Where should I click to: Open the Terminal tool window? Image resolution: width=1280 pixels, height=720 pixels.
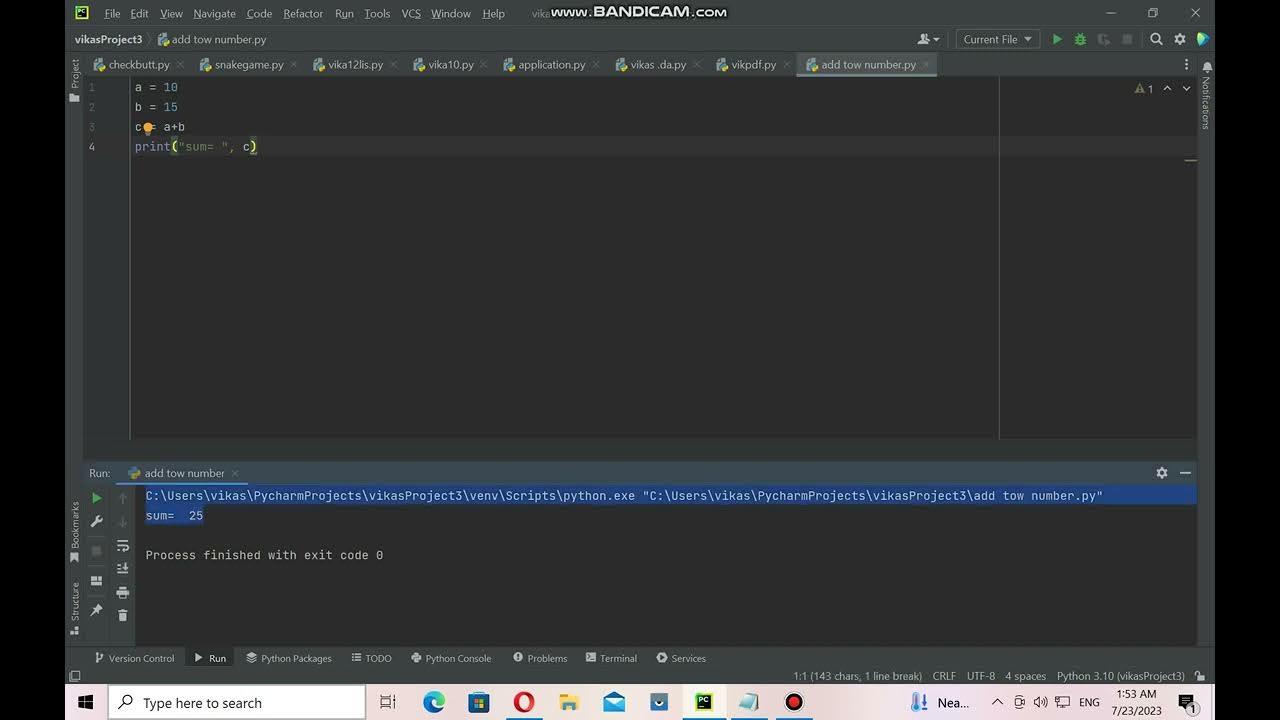[x=611, y=658]
